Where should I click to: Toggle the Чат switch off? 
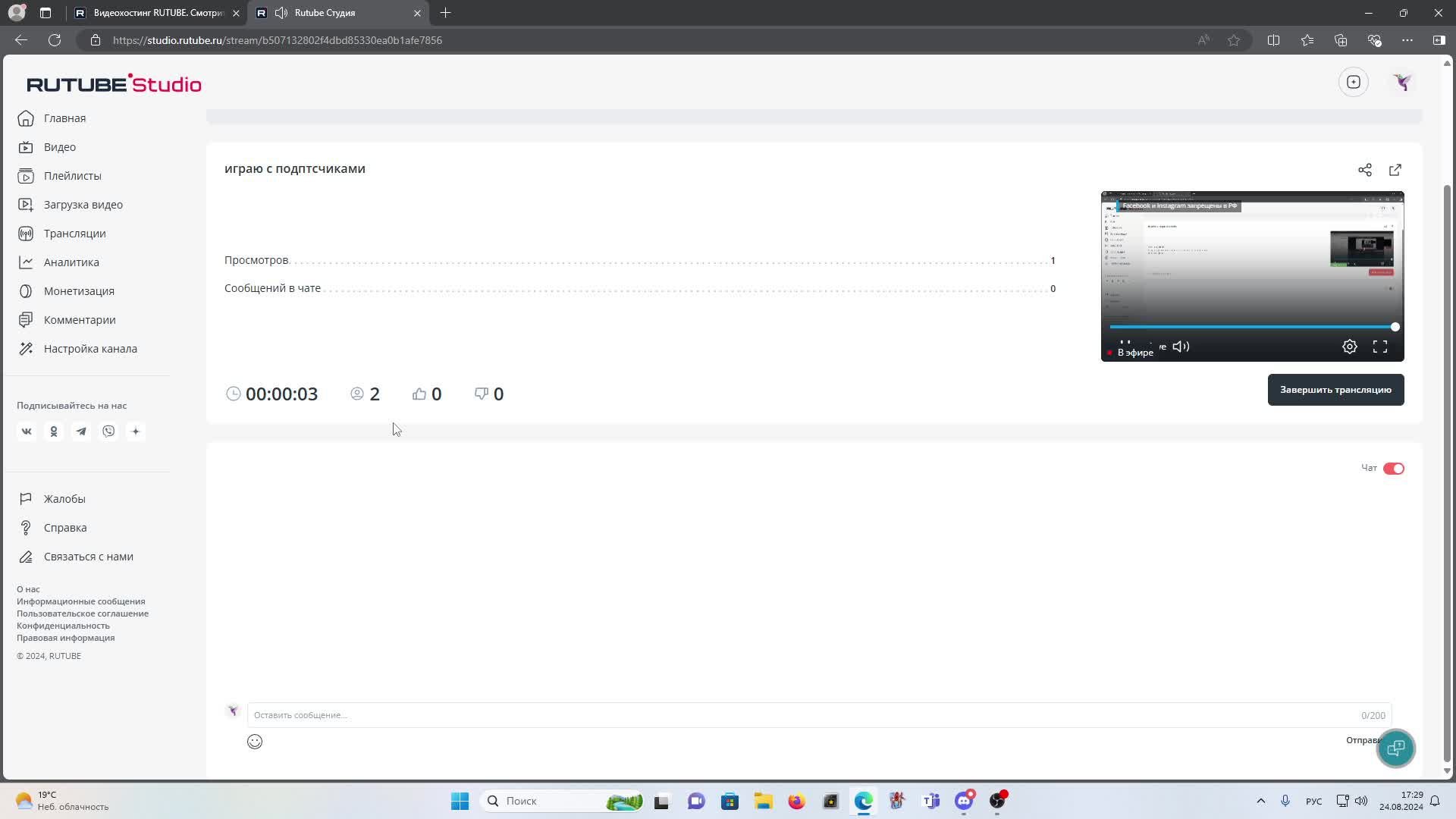[x=1393, y=469]
